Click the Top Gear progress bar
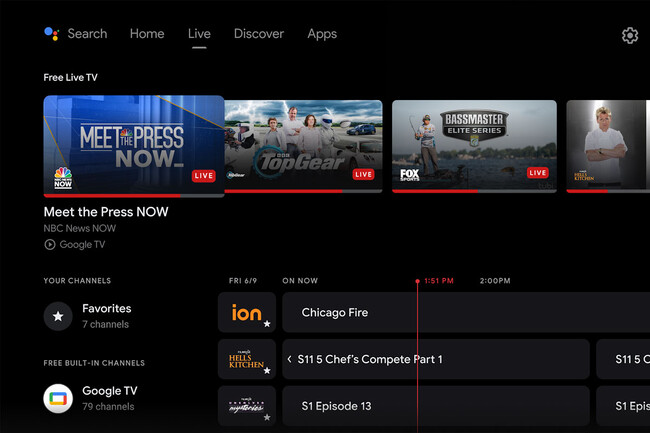This screenshot has width=650, height=433. tap(303, 191)
